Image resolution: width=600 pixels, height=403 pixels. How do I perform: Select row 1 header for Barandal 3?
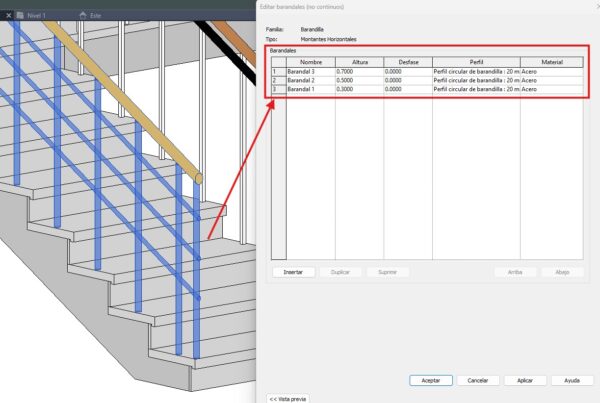[277, 72]
